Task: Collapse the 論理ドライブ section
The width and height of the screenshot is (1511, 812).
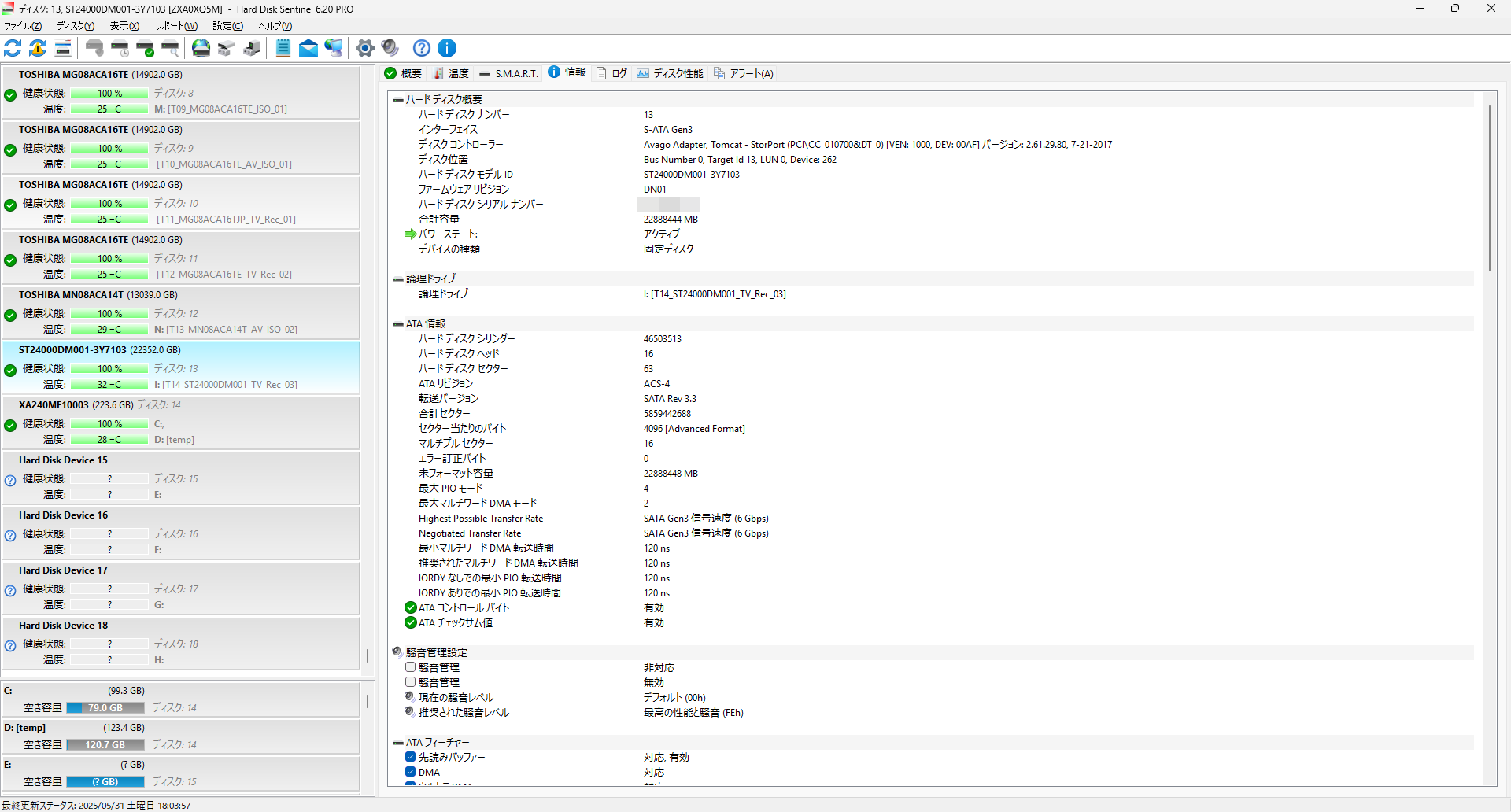Action: click(x=398, y=279)
